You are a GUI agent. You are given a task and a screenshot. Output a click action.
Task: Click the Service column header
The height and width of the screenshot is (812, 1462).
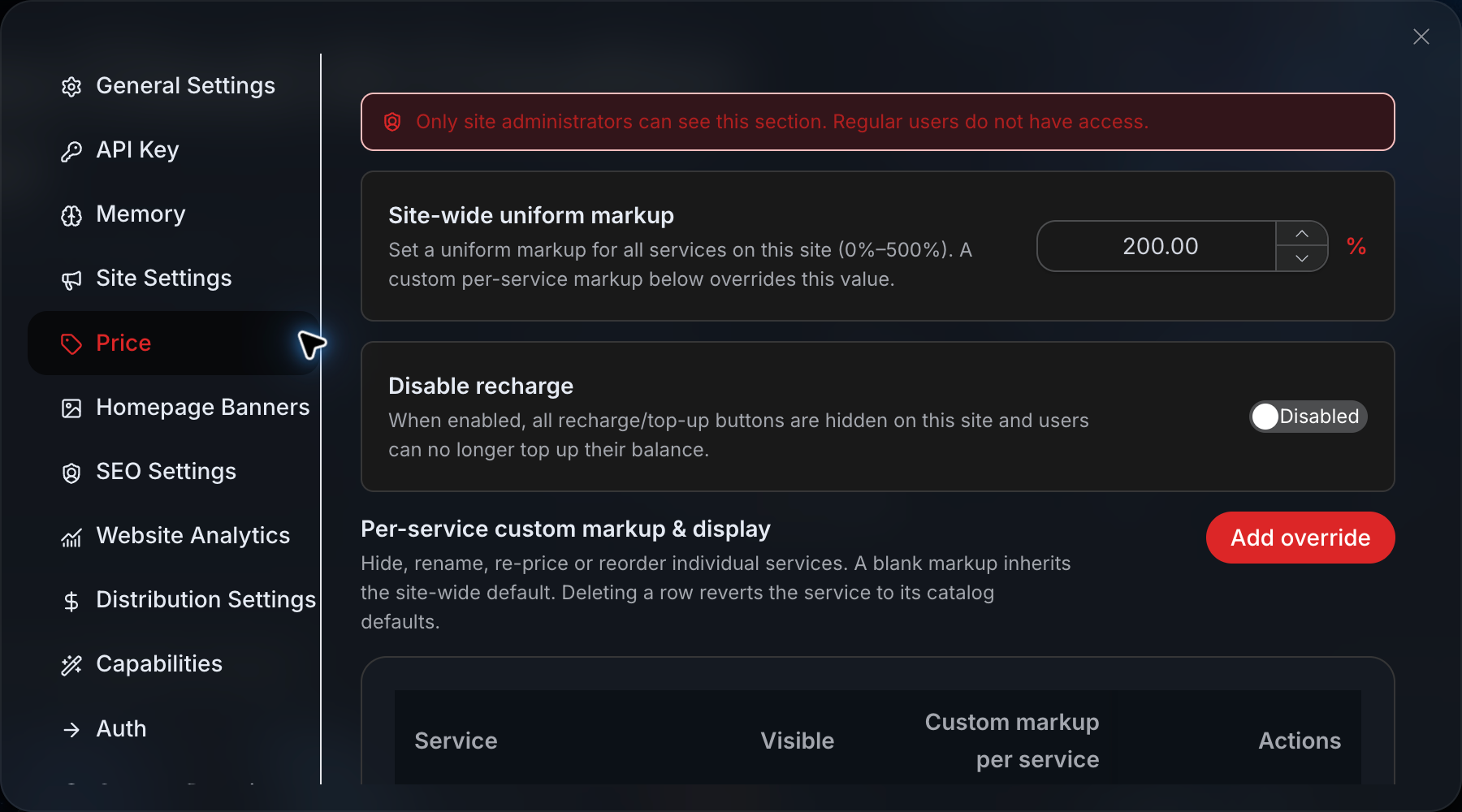pos(456,741)
